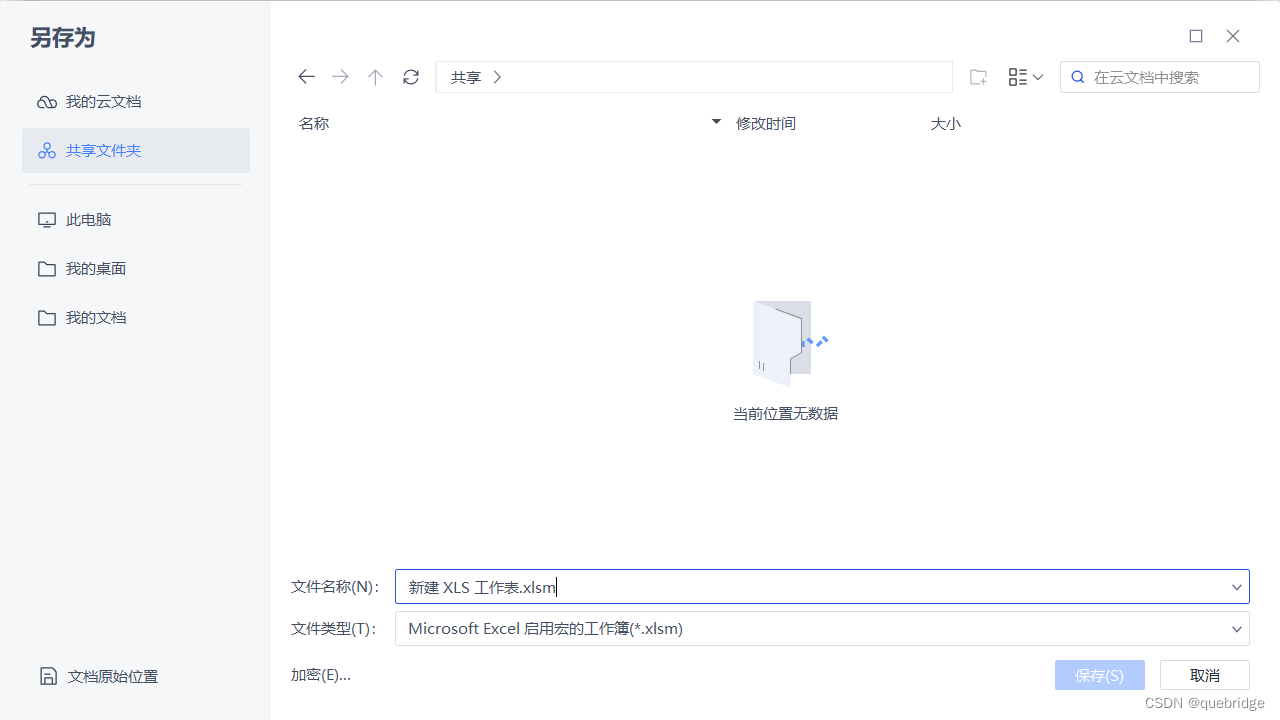Image resolution: width=1280 pixels, height=720 pixels.
Task: Cancel the save dialog with 取消
Action: click(x=1204, y=674)
